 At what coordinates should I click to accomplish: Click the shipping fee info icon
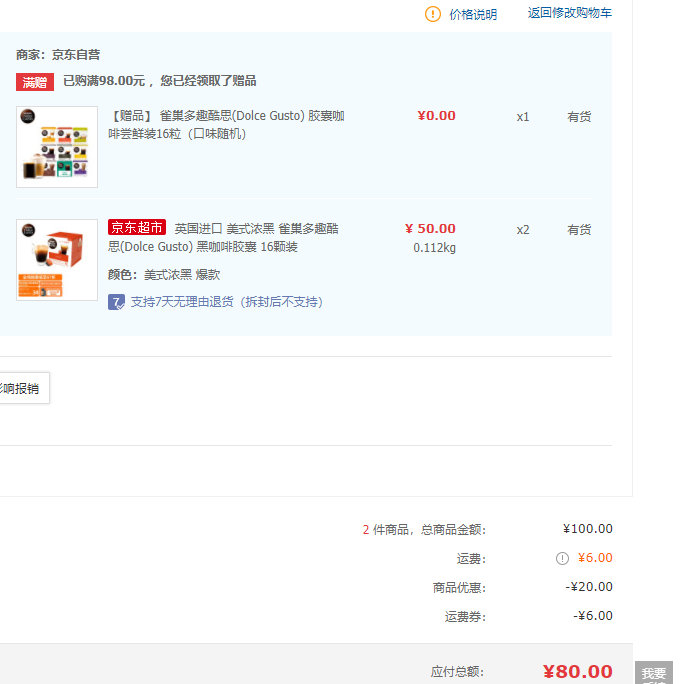click(562, 558)
